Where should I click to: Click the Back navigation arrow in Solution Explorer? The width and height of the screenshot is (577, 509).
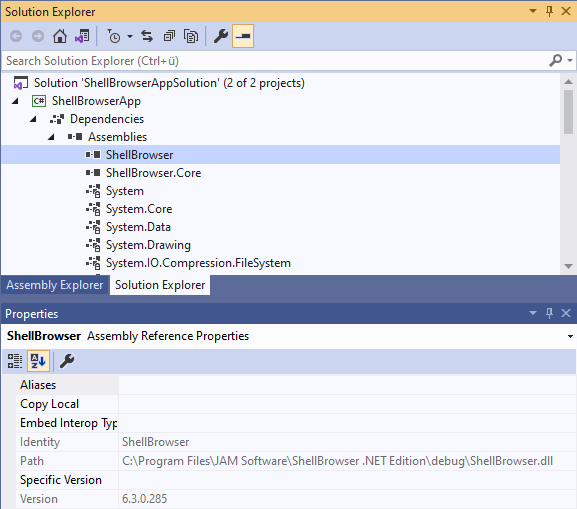16,36
